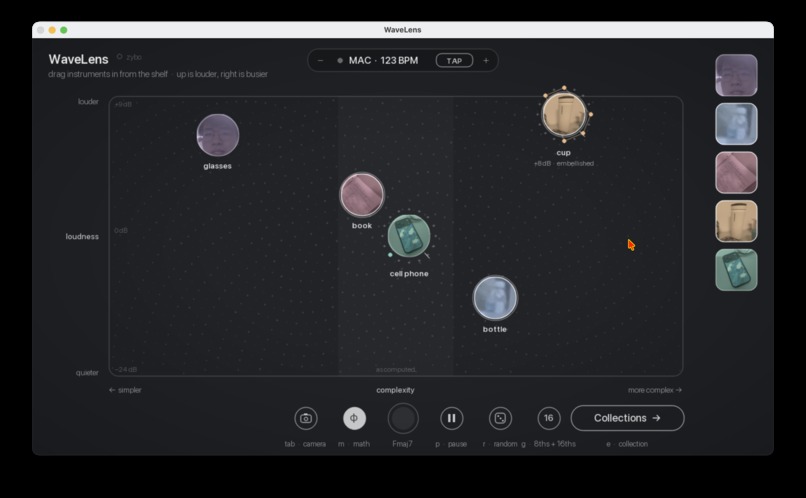Click the random dice button
Screen dimensions: 806x498
tap(500, 418)
